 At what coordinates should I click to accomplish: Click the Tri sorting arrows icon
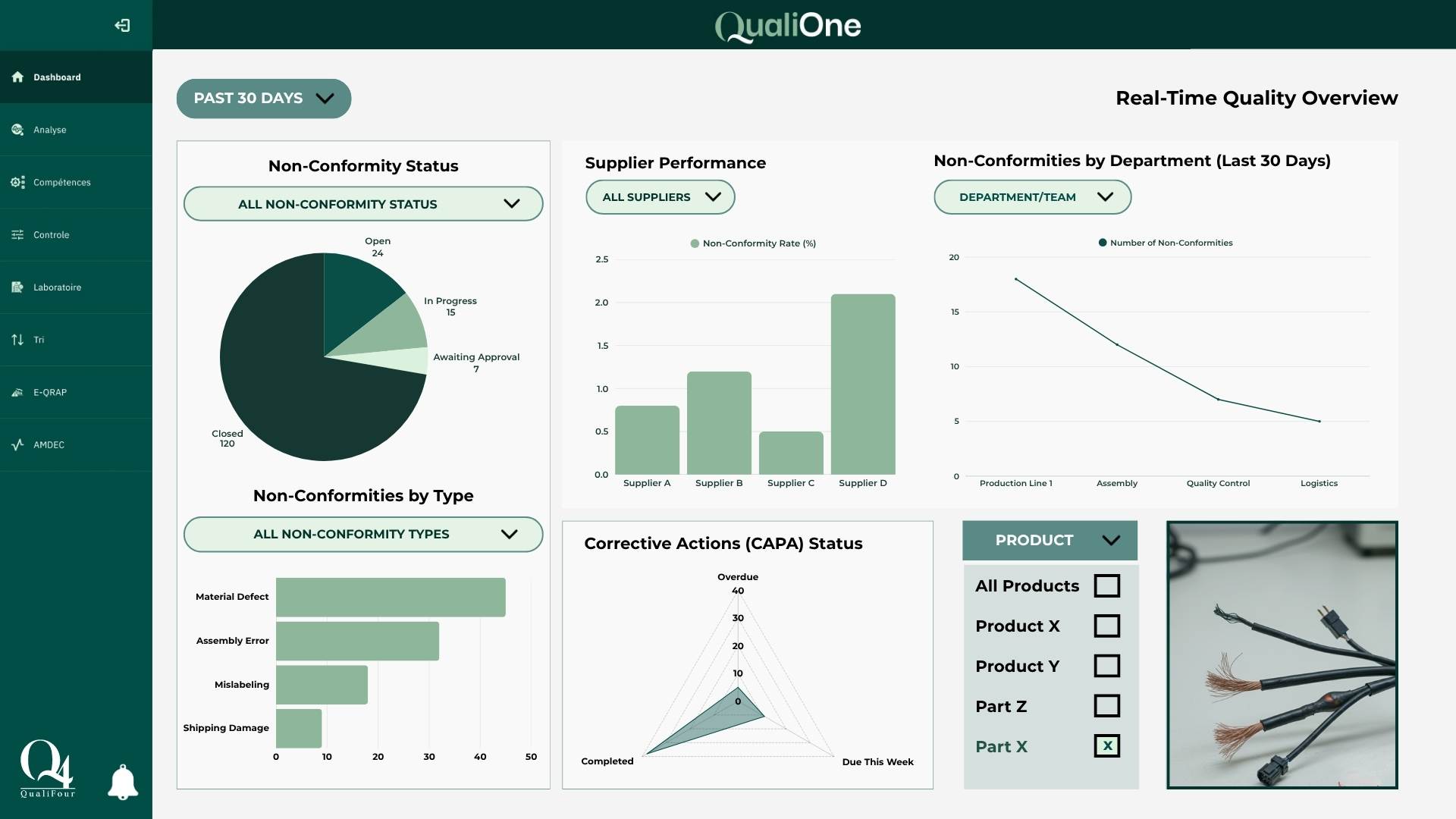(x=17, y=340)
